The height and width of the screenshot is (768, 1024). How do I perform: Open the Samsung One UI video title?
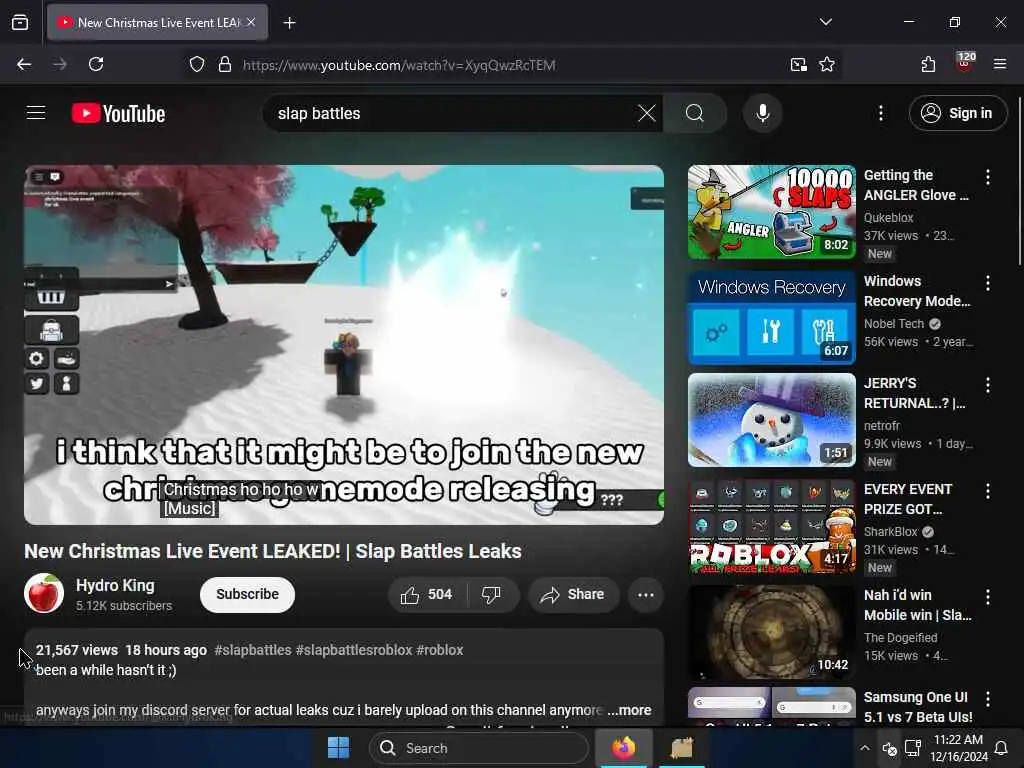[x=918, y=707]
